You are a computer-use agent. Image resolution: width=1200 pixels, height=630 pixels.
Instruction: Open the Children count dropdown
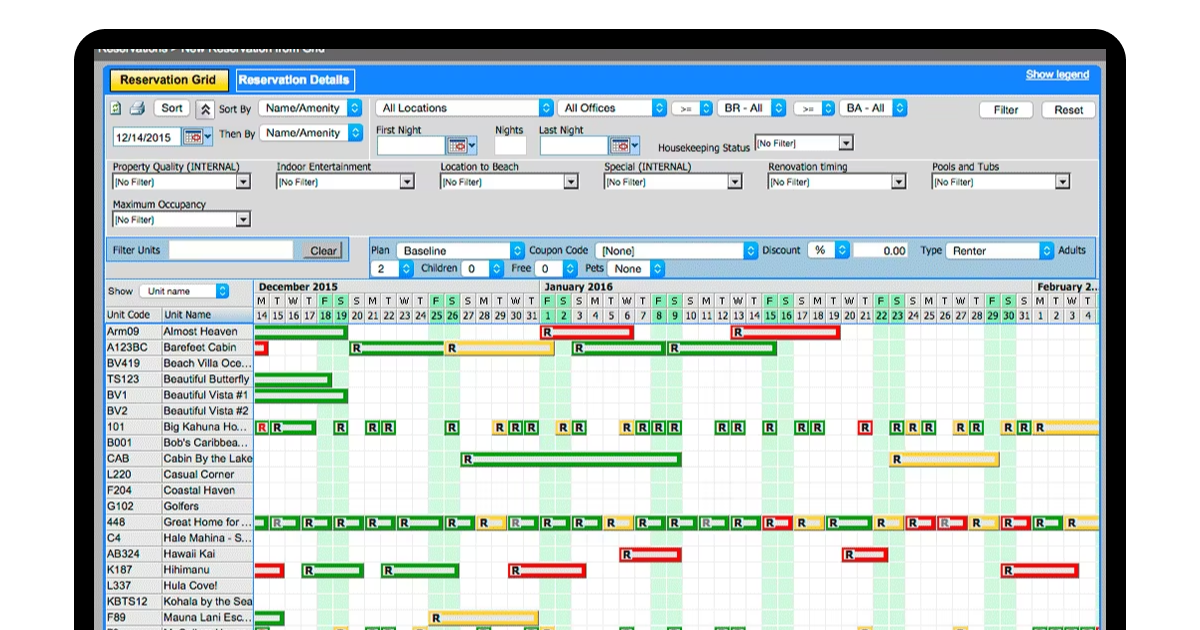pos(482,269)
